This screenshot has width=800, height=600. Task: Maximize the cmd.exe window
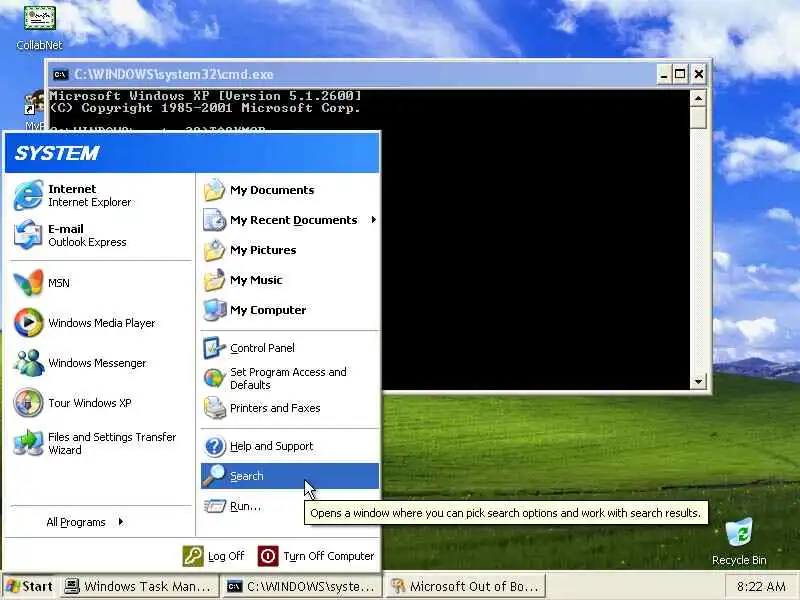pyautogui.click(x=680, y=74)
